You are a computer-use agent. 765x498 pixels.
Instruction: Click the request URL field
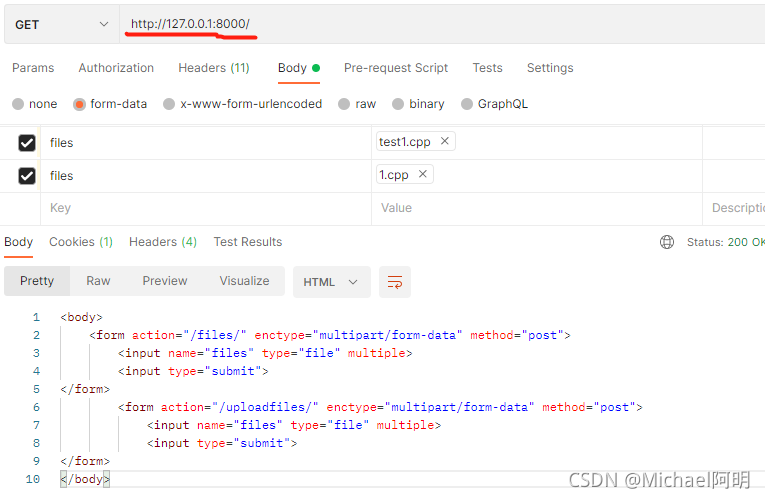442,24
